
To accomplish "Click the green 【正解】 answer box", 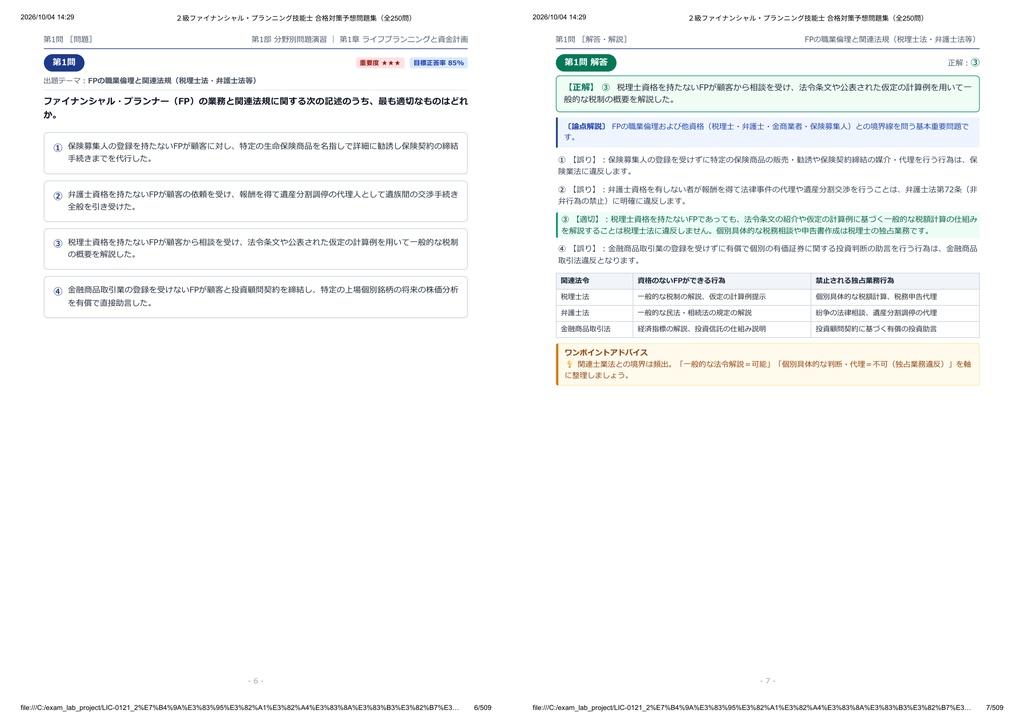I will click(767, 93).
